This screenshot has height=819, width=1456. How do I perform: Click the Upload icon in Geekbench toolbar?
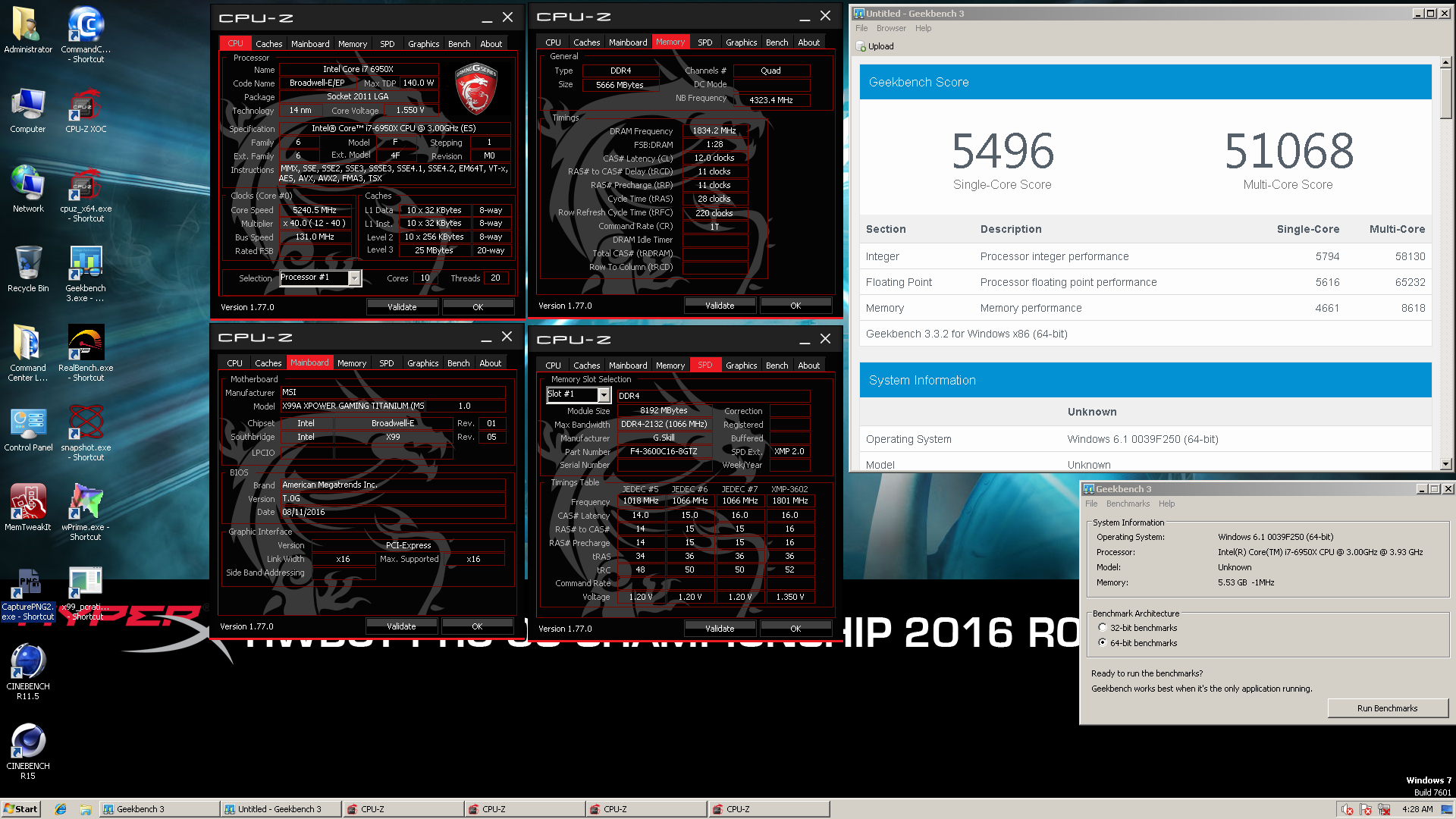861,46
